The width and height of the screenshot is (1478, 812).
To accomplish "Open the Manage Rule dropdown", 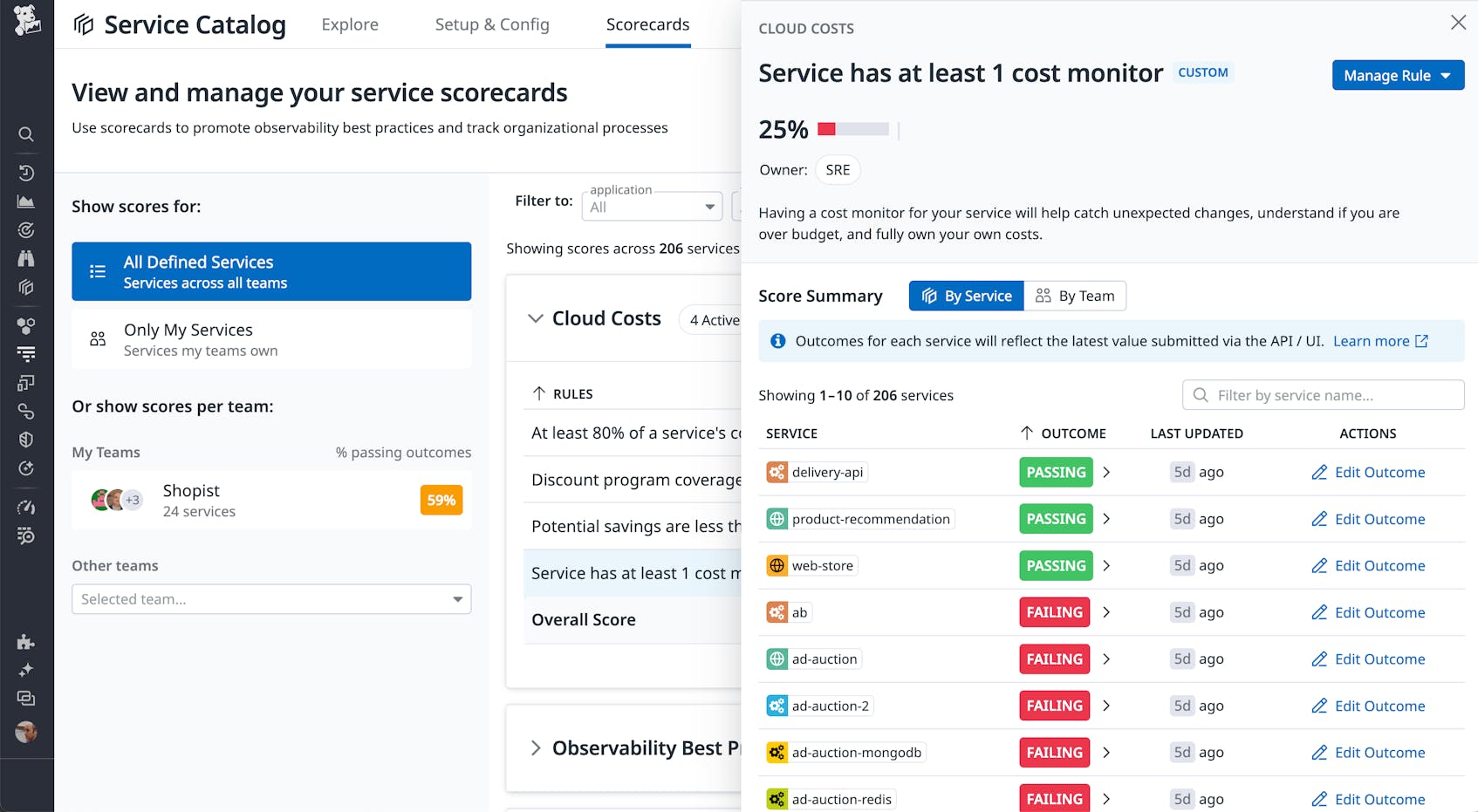I will click(1397, 75).
